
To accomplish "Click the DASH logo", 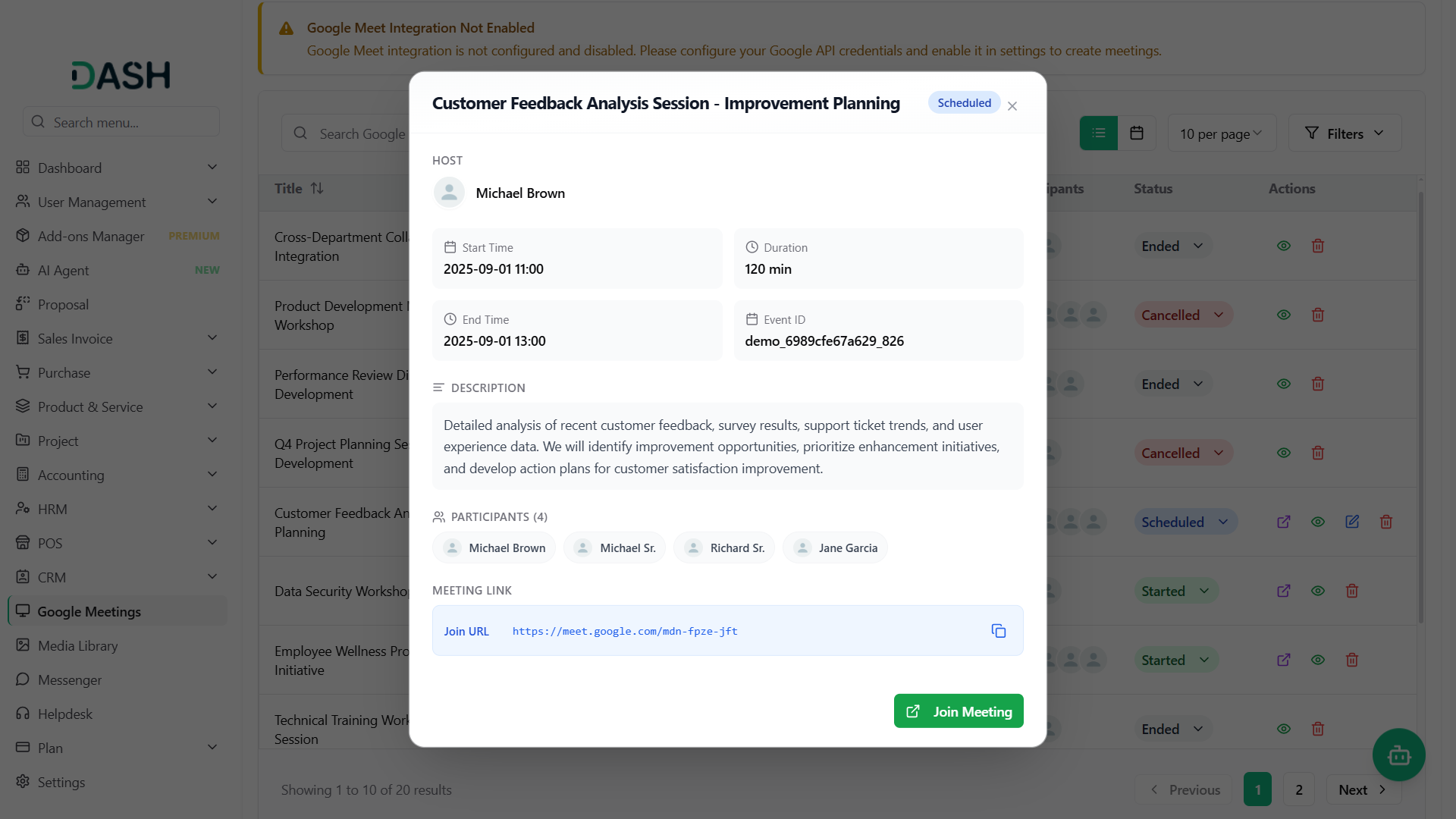I will coord(121,75).
